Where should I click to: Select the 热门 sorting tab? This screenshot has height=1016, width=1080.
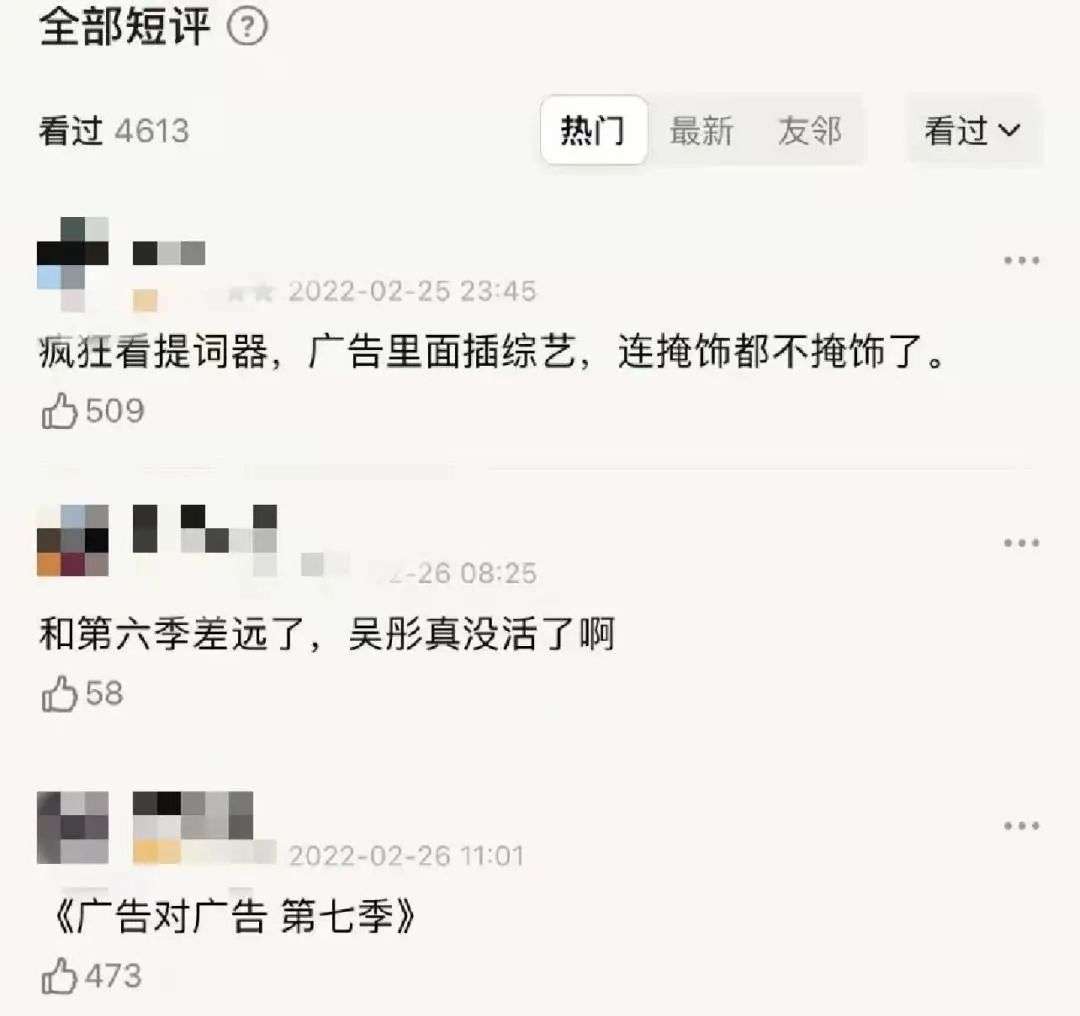(x=594, y=130)
